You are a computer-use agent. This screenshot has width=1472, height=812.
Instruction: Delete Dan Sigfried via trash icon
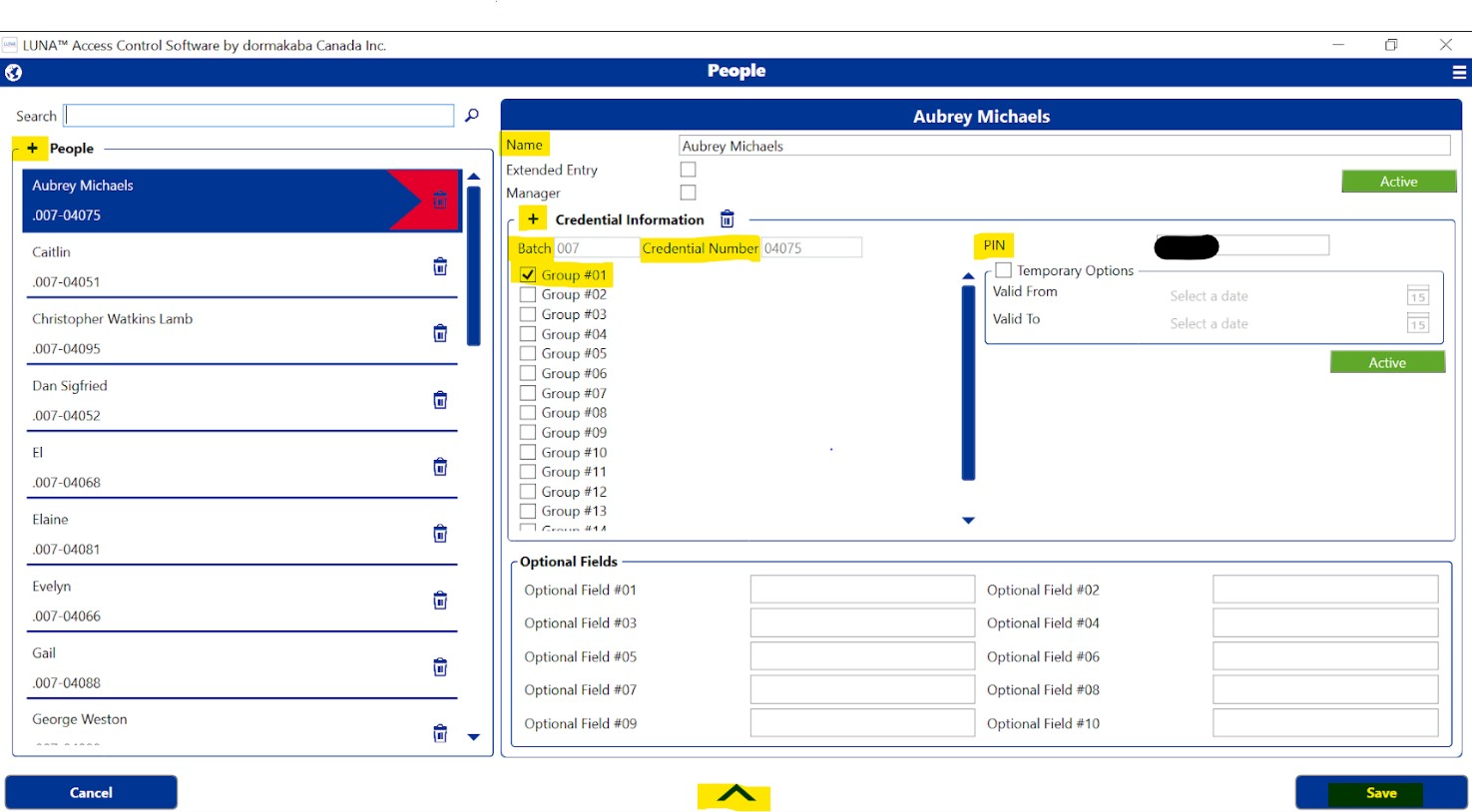pos(440,400)
